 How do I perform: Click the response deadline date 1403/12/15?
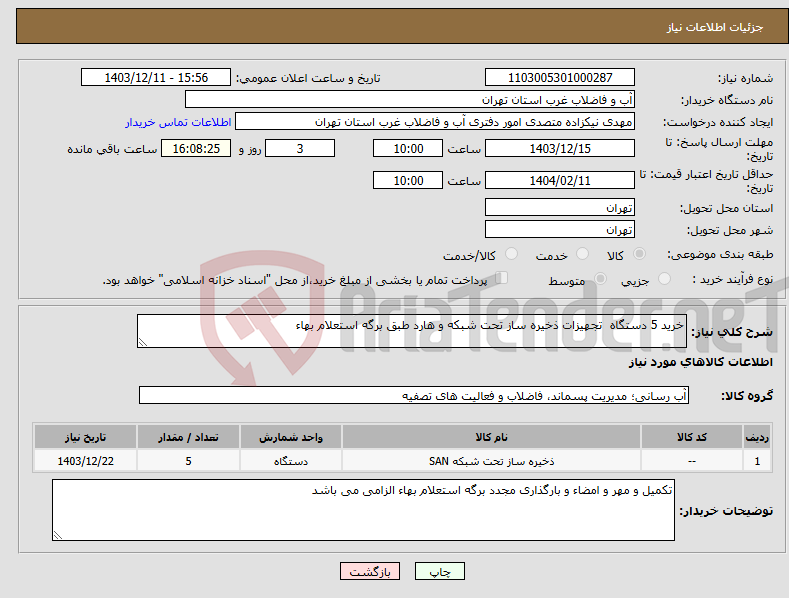(x=560, y=148)
